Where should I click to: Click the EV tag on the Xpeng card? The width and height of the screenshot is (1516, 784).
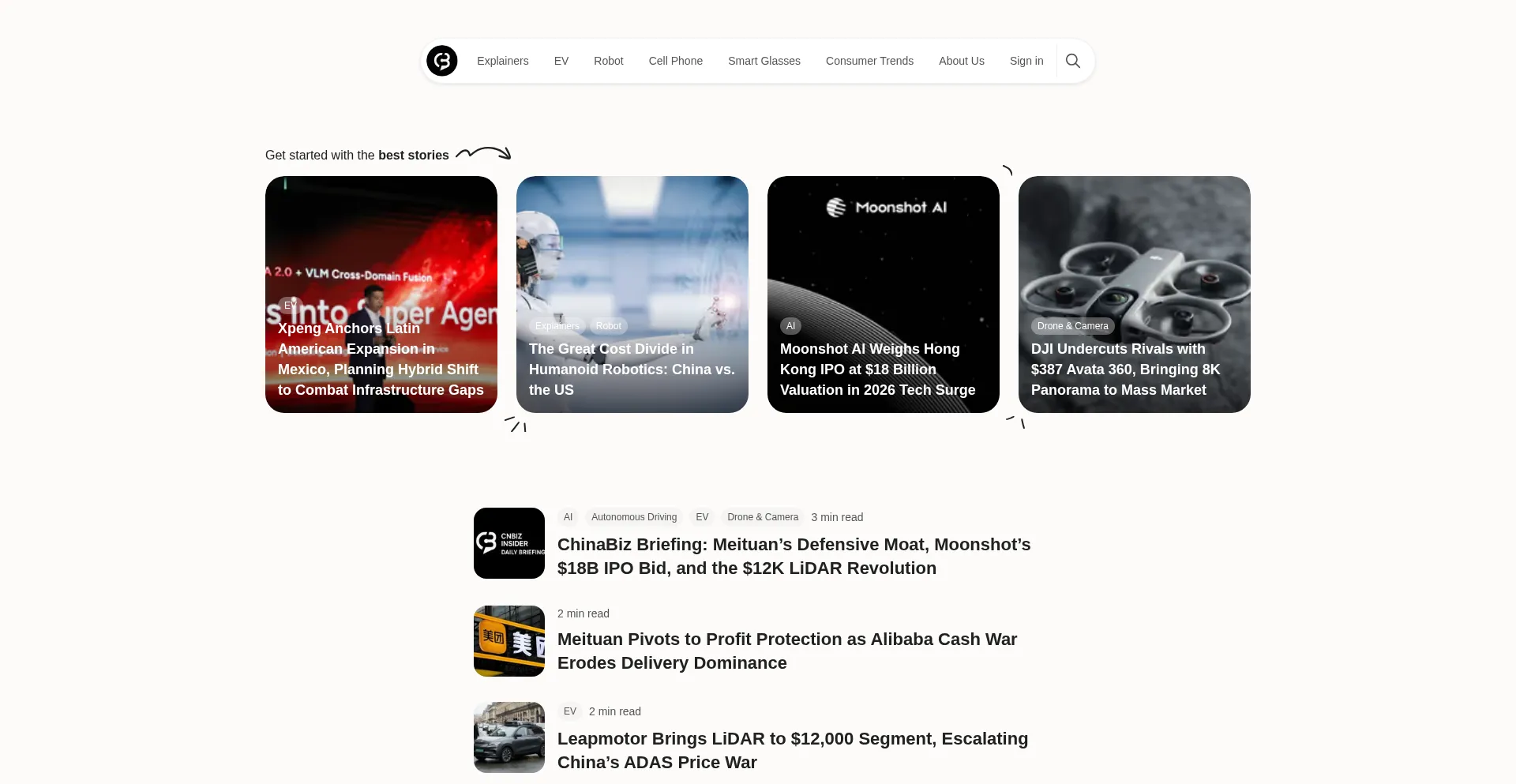pos(290,306)
